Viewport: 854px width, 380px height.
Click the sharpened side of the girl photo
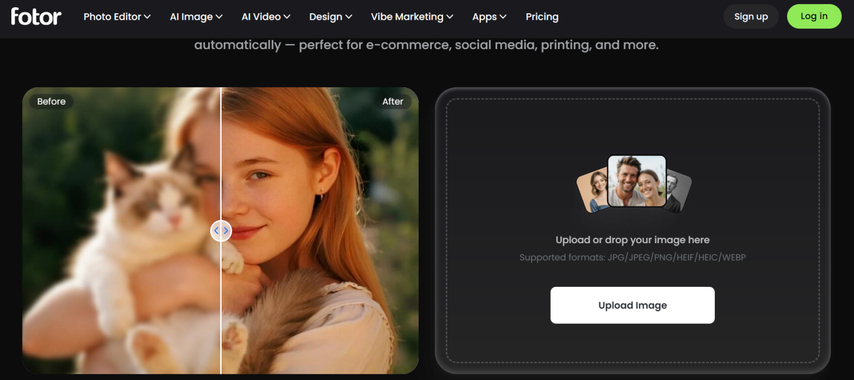(x=320, y=230)
